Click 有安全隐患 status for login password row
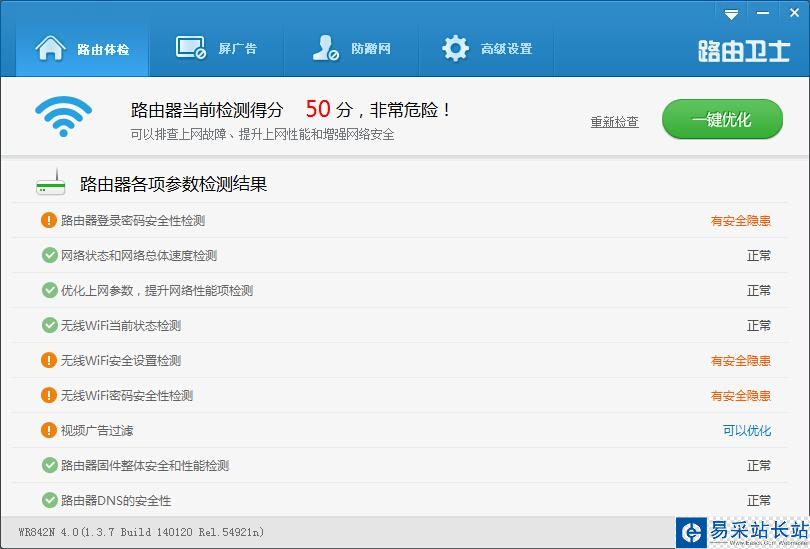810x549 pixels. pos(741,221)
